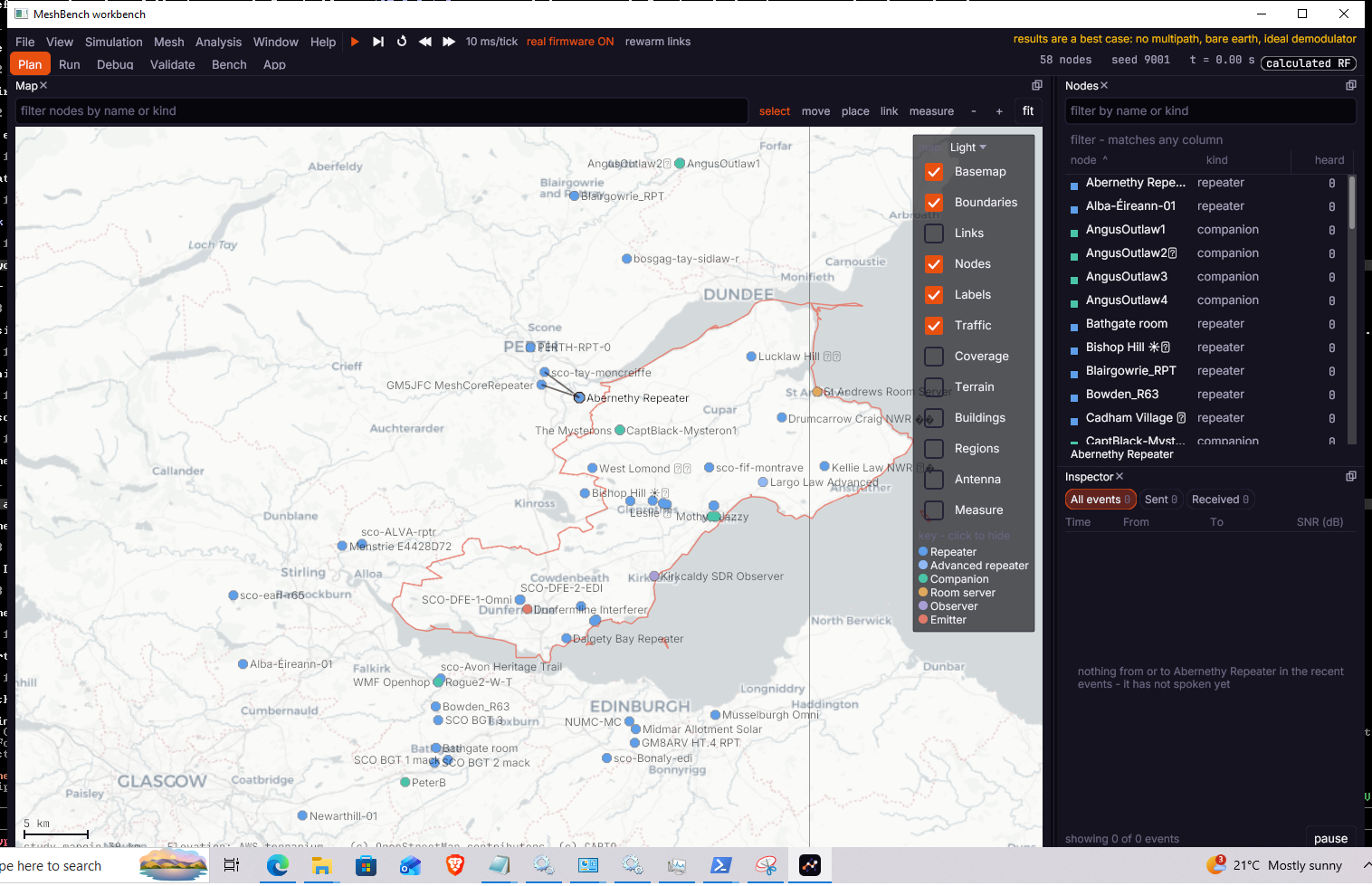
Task: Pop out the Map panel
Action: tap(1037, 85)
